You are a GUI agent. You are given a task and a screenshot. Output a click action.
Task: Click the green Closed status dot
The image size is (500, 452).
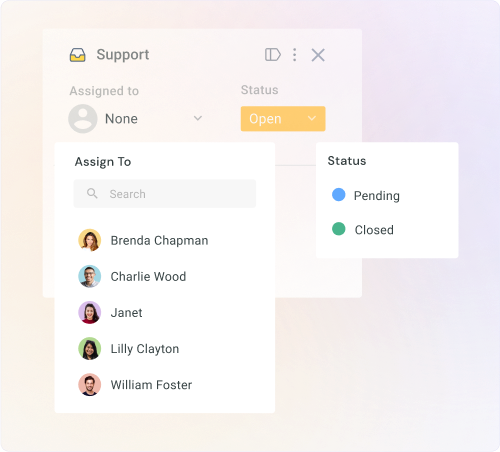point(339,229)
